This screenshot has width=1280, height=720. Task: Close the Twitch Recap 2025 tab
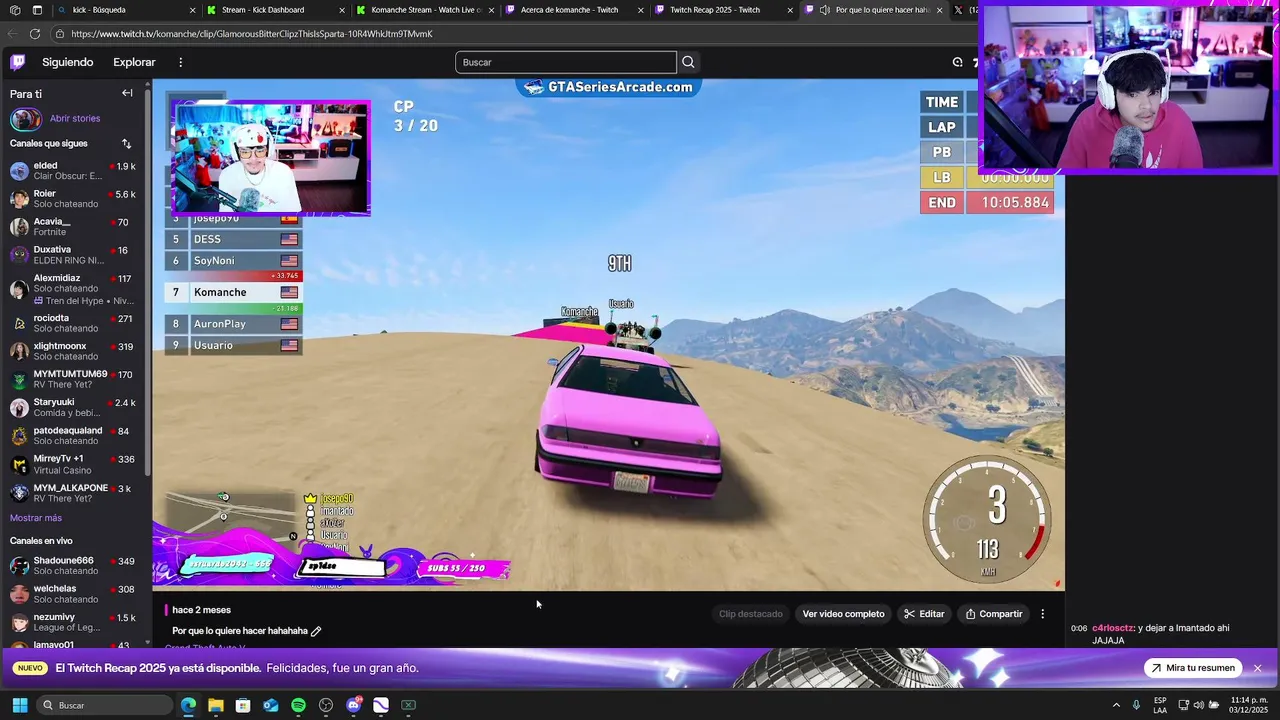[x=790, y=10]
